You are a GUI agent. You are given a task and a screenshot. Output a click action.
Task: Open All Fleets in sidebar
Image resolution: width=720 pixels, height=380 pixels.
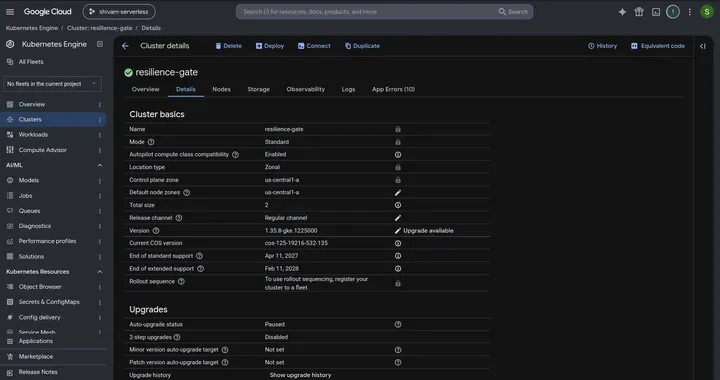31,61
